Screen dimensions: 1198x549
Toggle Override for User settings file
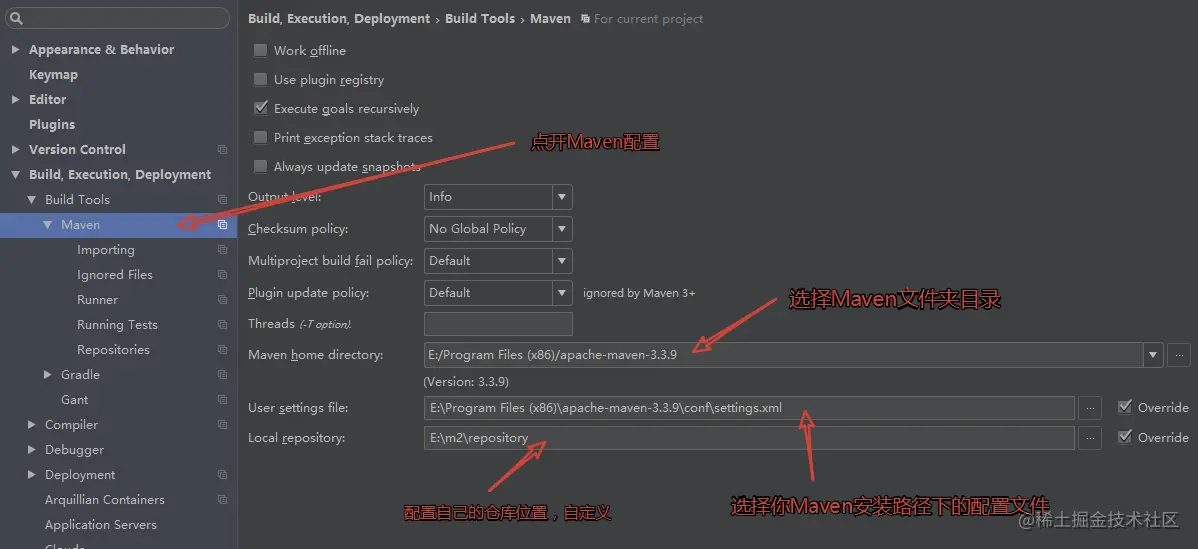[1125, 407]
